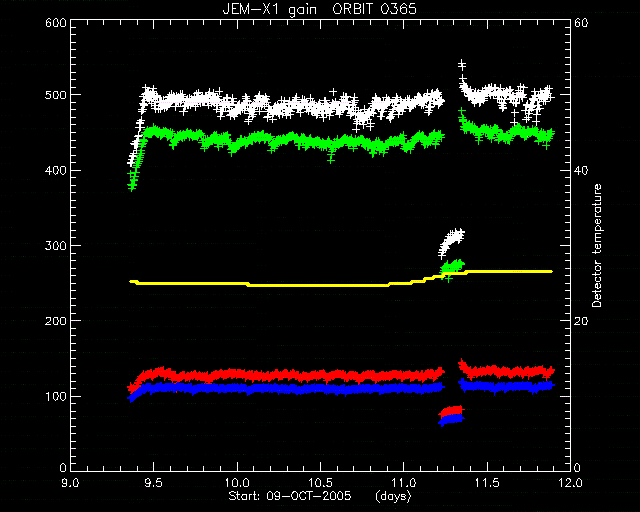This screenshot has height=512, width=640.
Task: Click the 600 tick label on left axis
Action: 56,22
